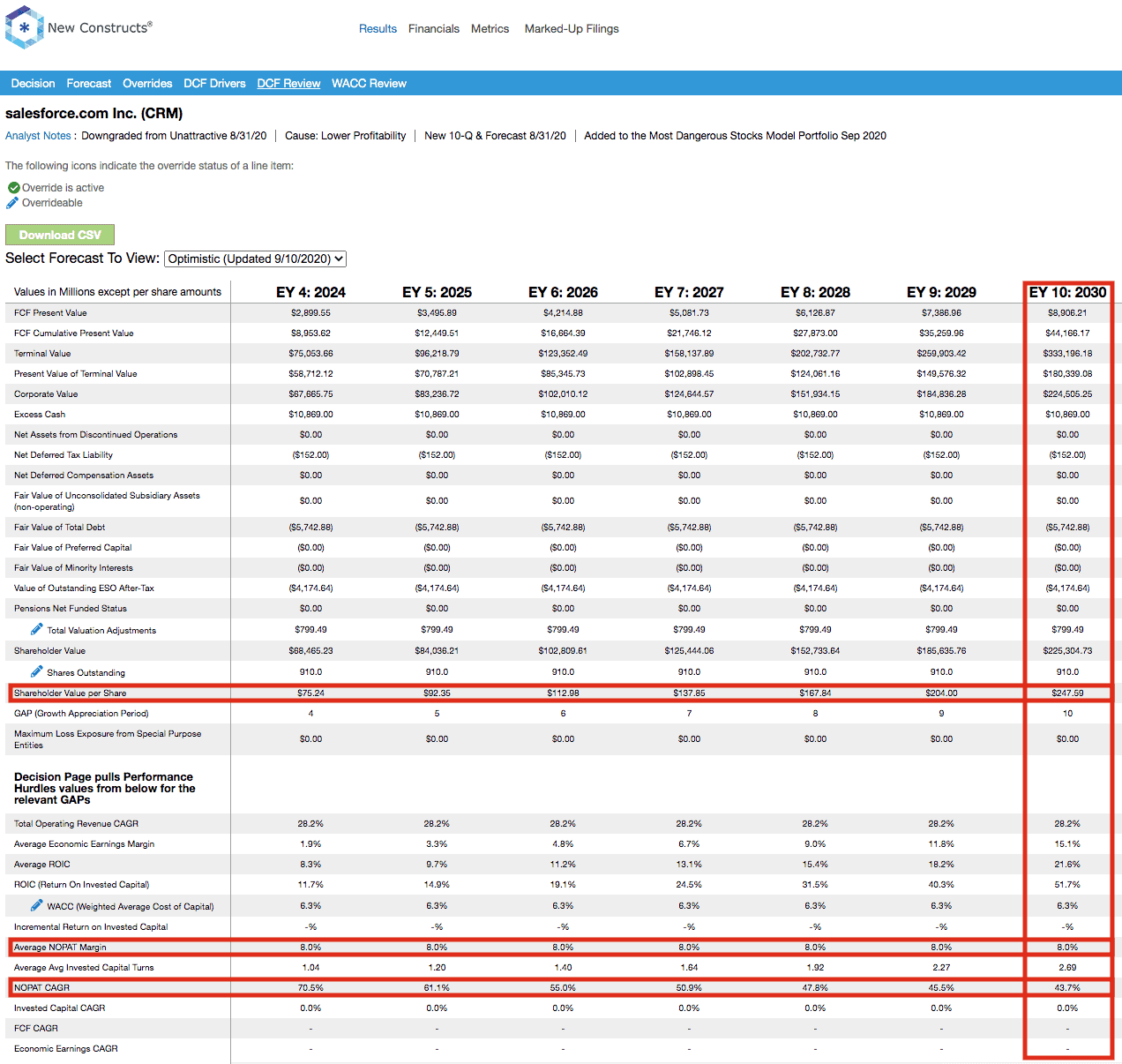Switch to the Decision tab
Screen dimensions: 1122x1064
pos(33,84)
